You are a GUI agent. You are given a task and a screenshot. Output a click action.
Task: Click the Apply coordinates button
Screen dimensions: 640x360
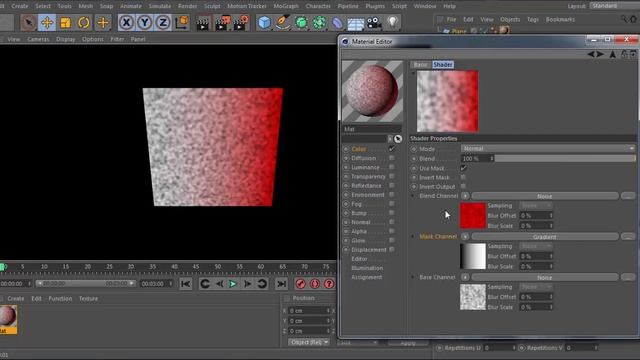pyautogui.click(x=408, y=343)
